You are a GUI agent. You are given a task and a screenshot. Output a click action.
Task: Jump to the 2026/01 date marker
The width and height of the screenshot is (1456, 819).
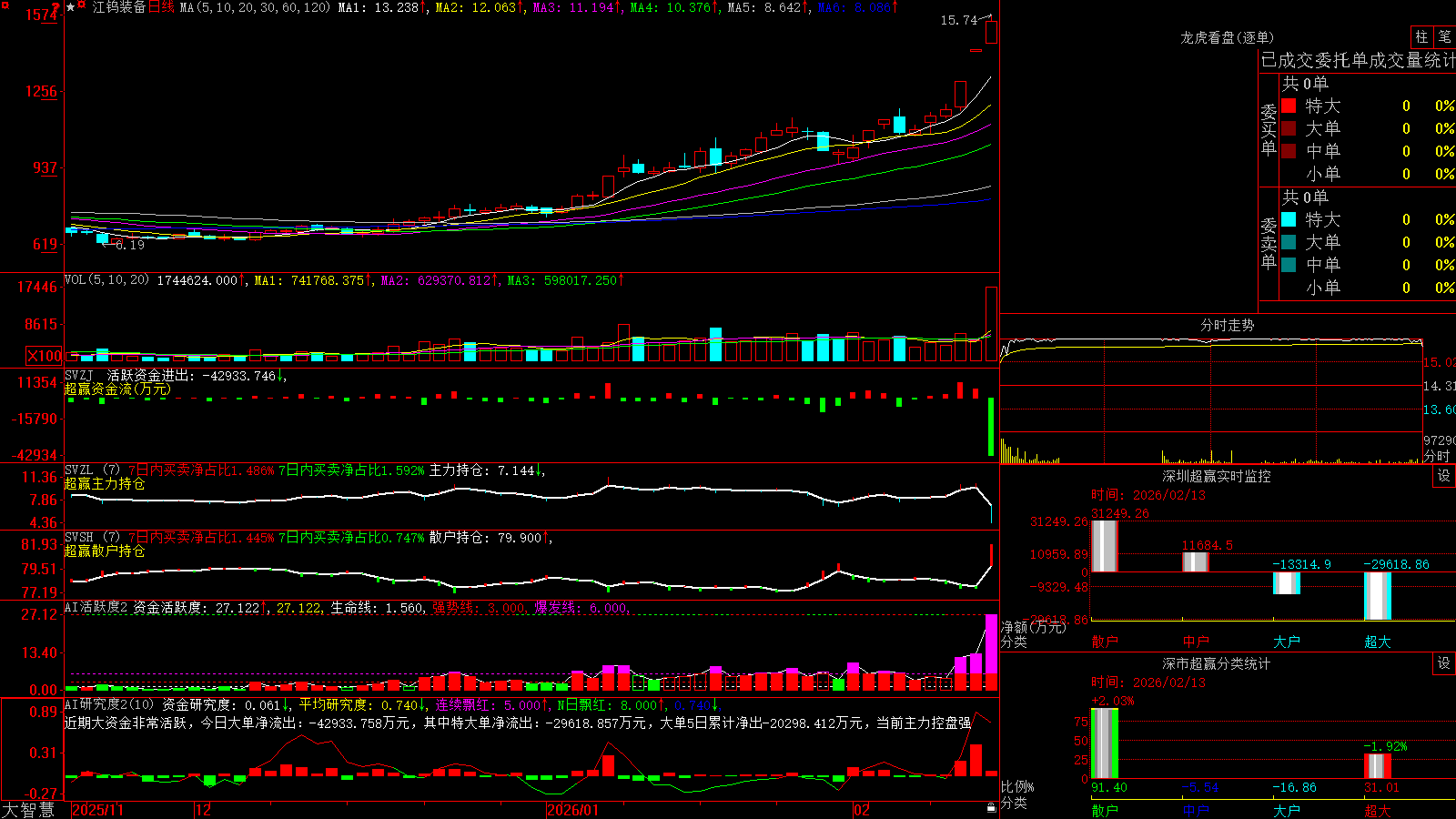[572, 810]
